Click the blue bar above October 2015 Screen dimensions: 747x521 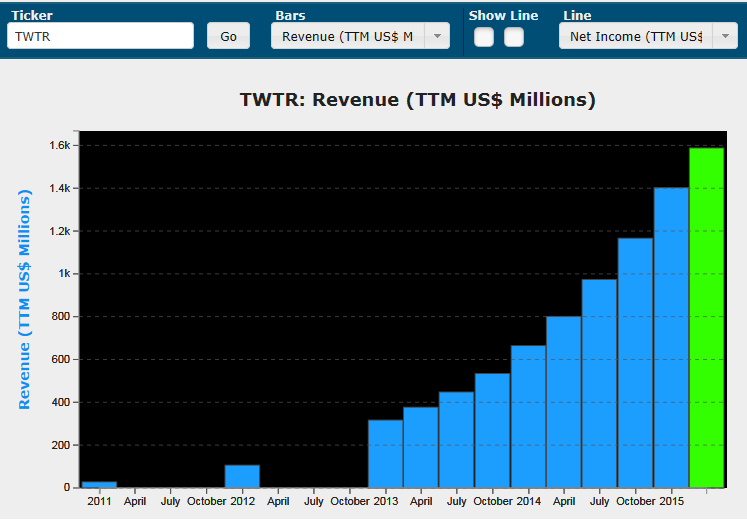(635, 363)
